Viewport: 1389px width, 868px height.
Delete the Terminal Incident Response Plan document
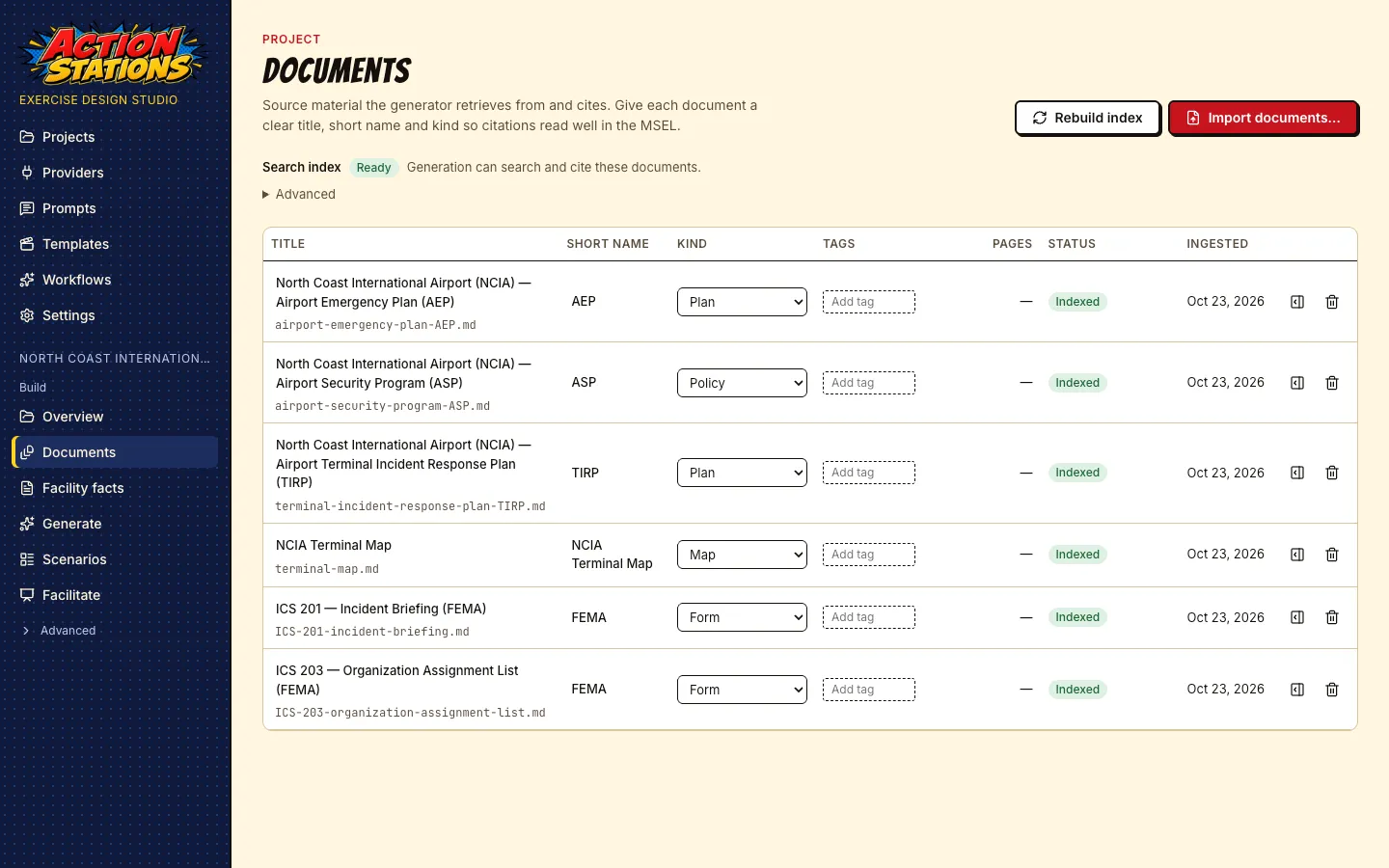click(x=1332, y=473)
